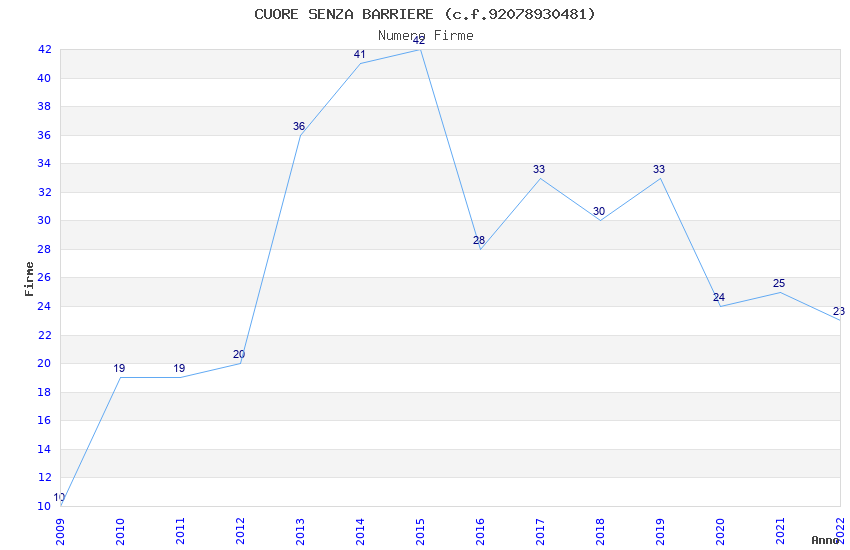Click the y-axis tick label 40
Screen dimensions: 850x550
44,78
